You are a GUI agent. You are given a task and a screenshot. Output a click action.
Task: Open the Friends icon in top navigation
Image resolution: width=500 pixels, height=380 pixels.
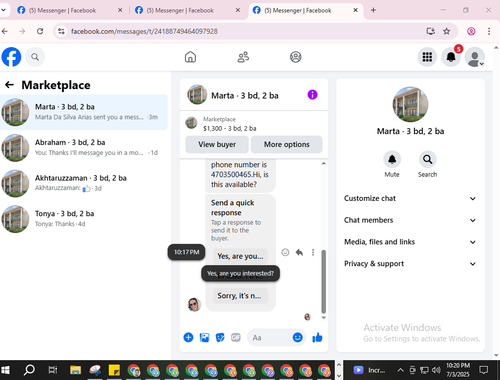(243, 57)
